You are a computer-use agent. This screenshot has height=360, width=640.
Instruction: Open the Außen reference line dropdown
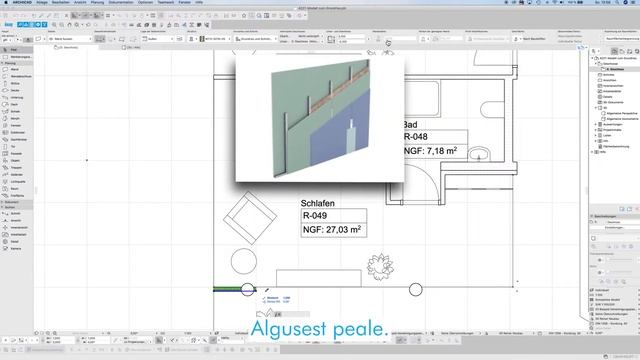pos(158,39)
